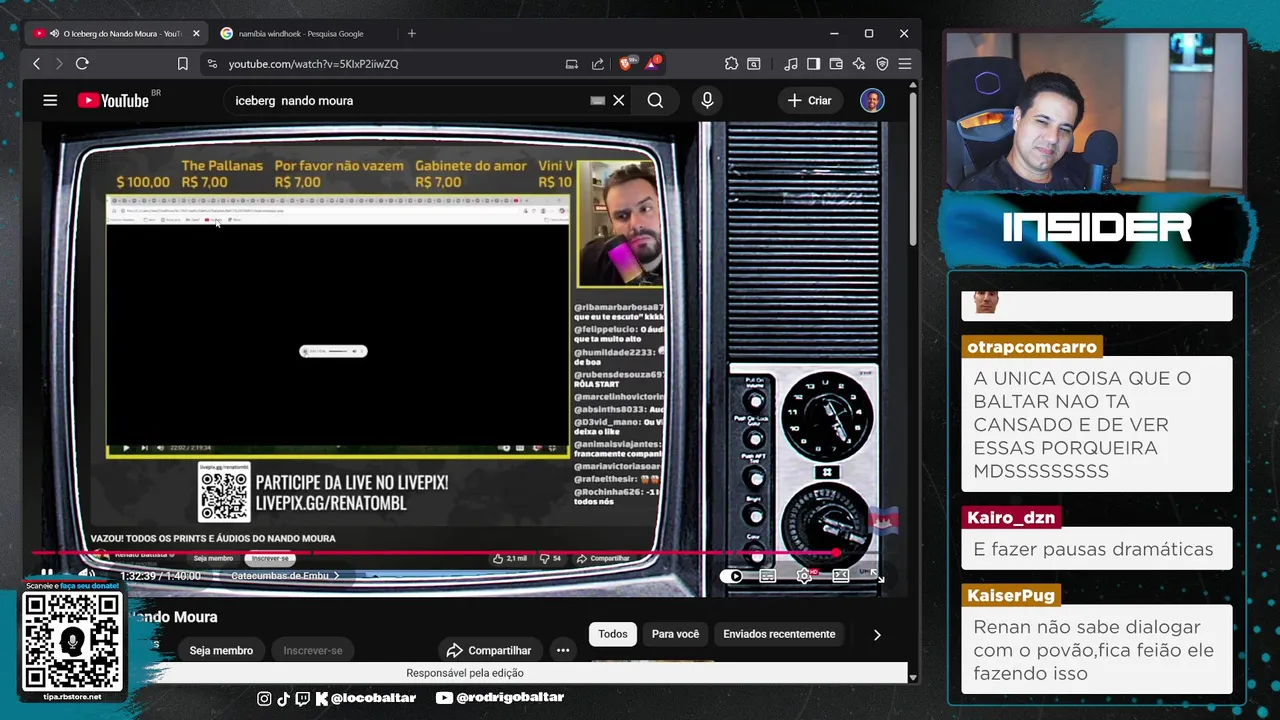Toggle theater mode in the player

pos(841,576)
